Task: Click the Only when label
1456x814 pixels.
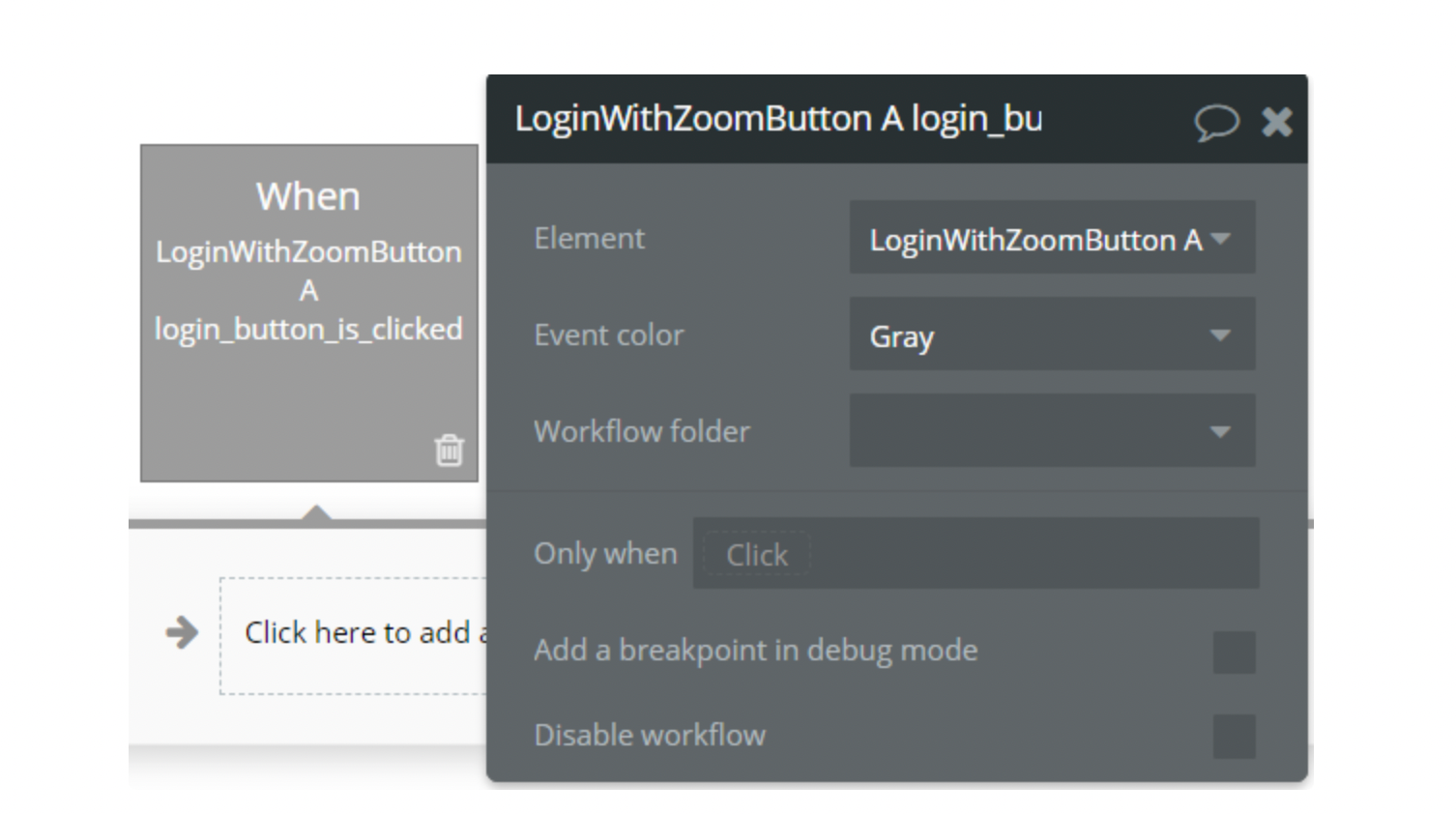Action: (605, 554)
